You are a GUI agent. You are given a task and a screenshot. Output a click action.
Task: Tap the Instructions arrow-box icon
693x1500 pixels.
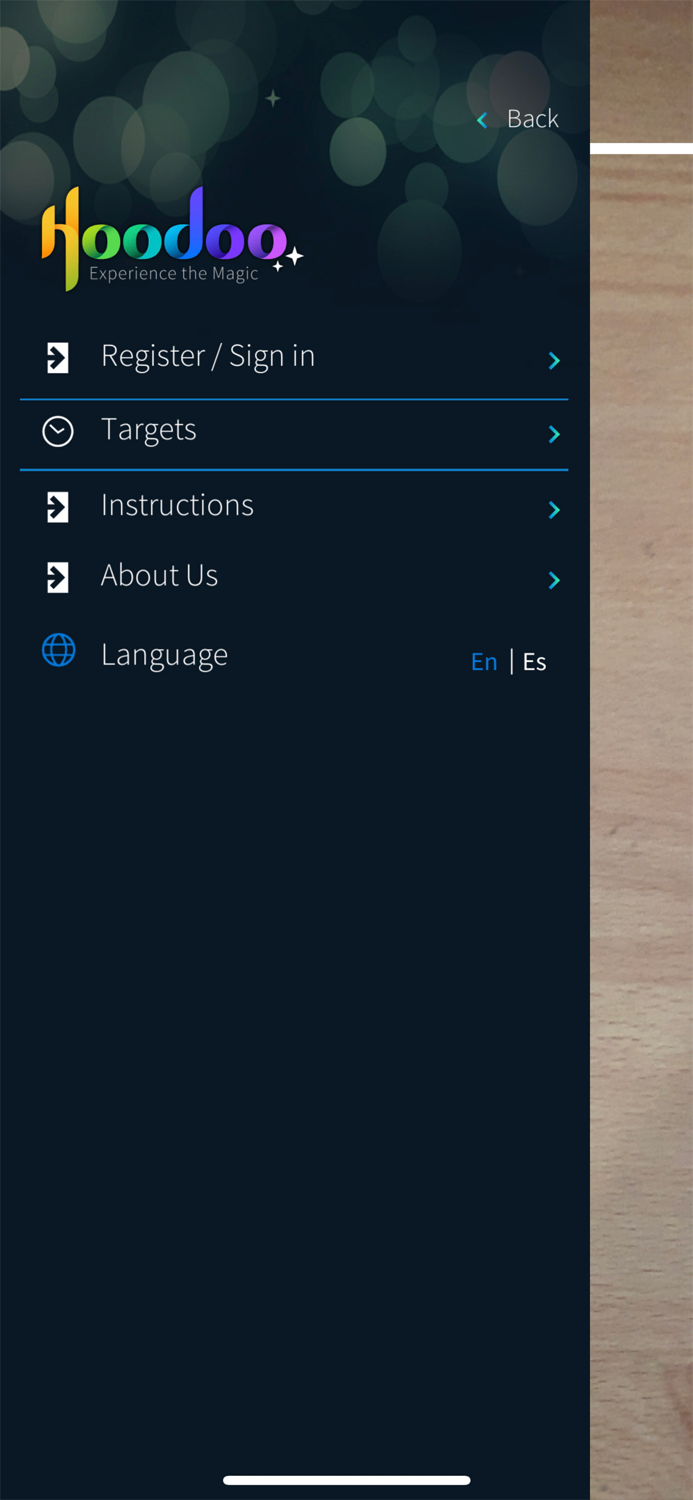tap(58, 507)
